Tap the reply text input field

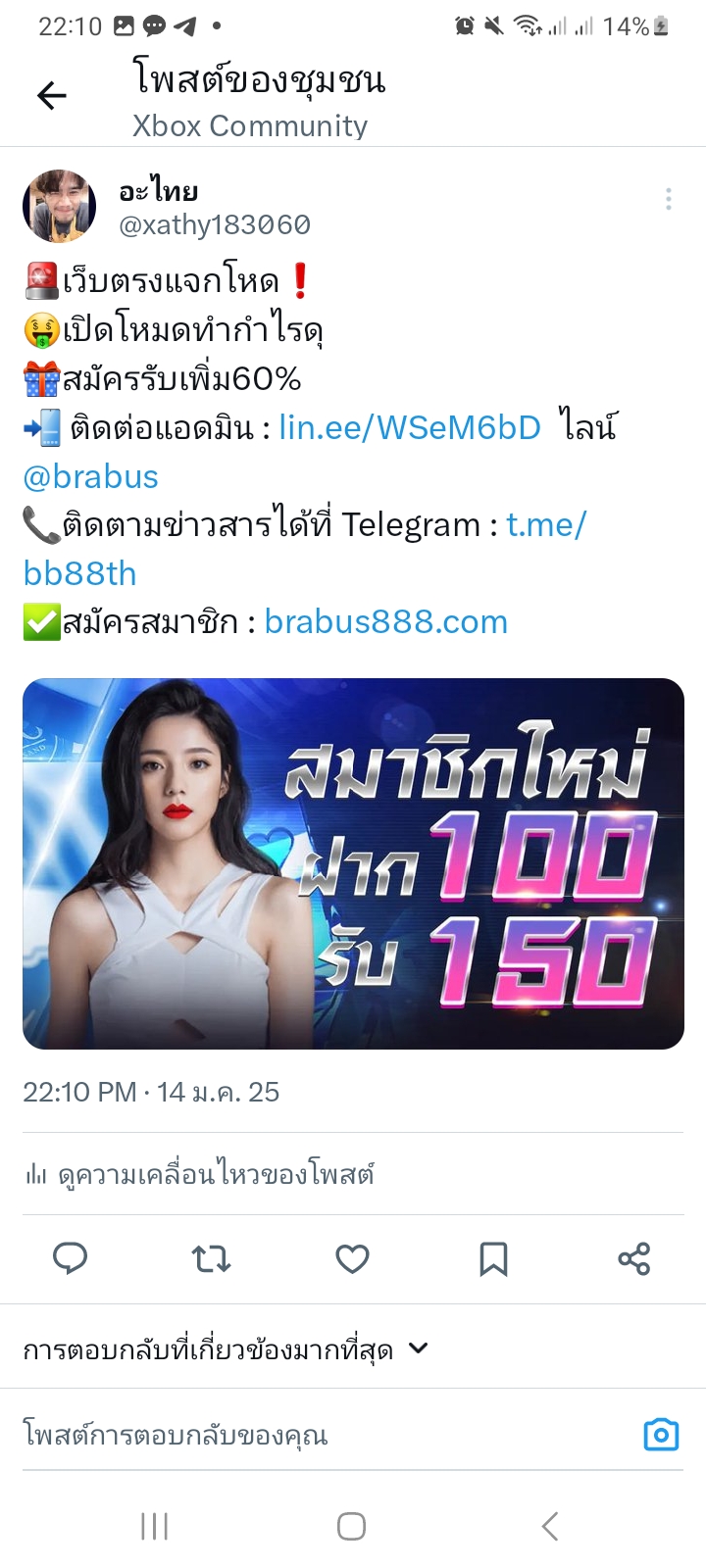pos(324,1435)
